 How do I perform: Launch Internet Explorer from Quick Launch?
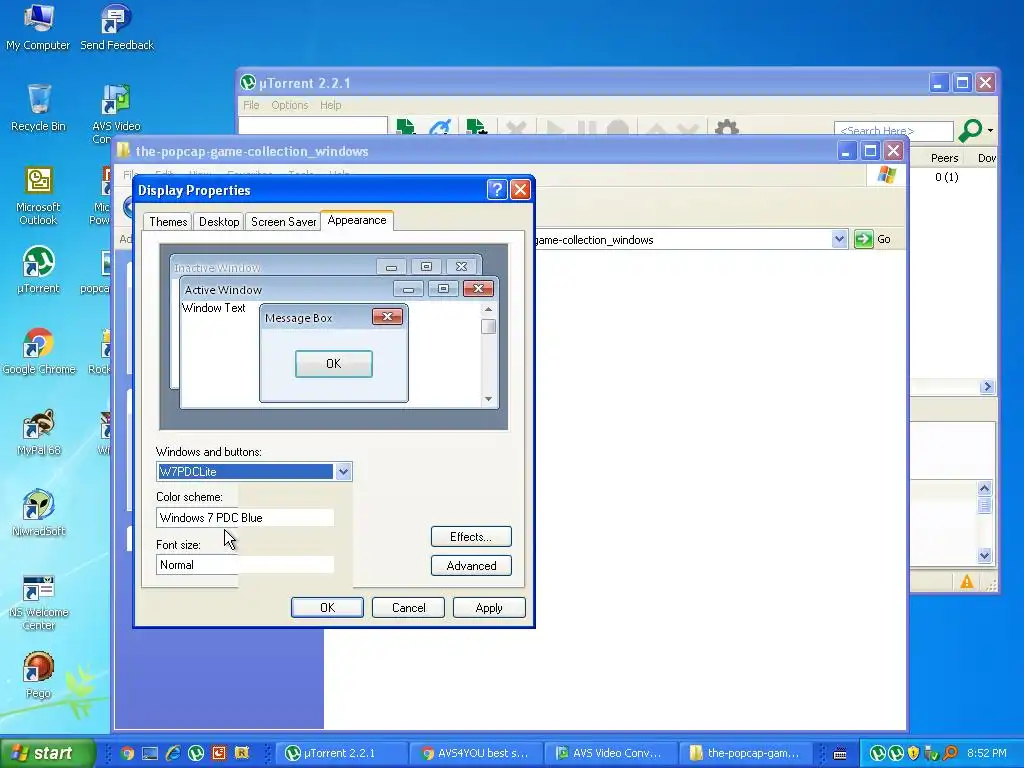click(173, 753)
